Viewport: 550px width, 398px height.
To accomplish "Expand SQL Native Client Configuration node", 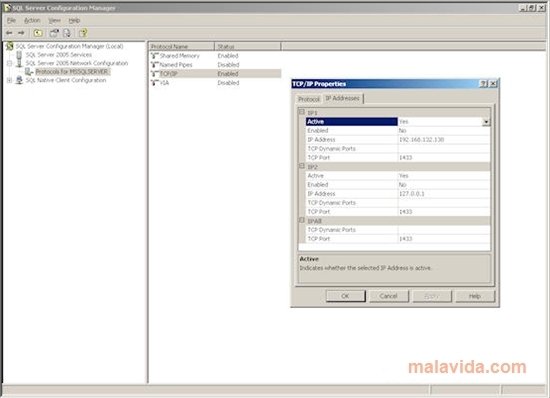I will tap(9, 80).
